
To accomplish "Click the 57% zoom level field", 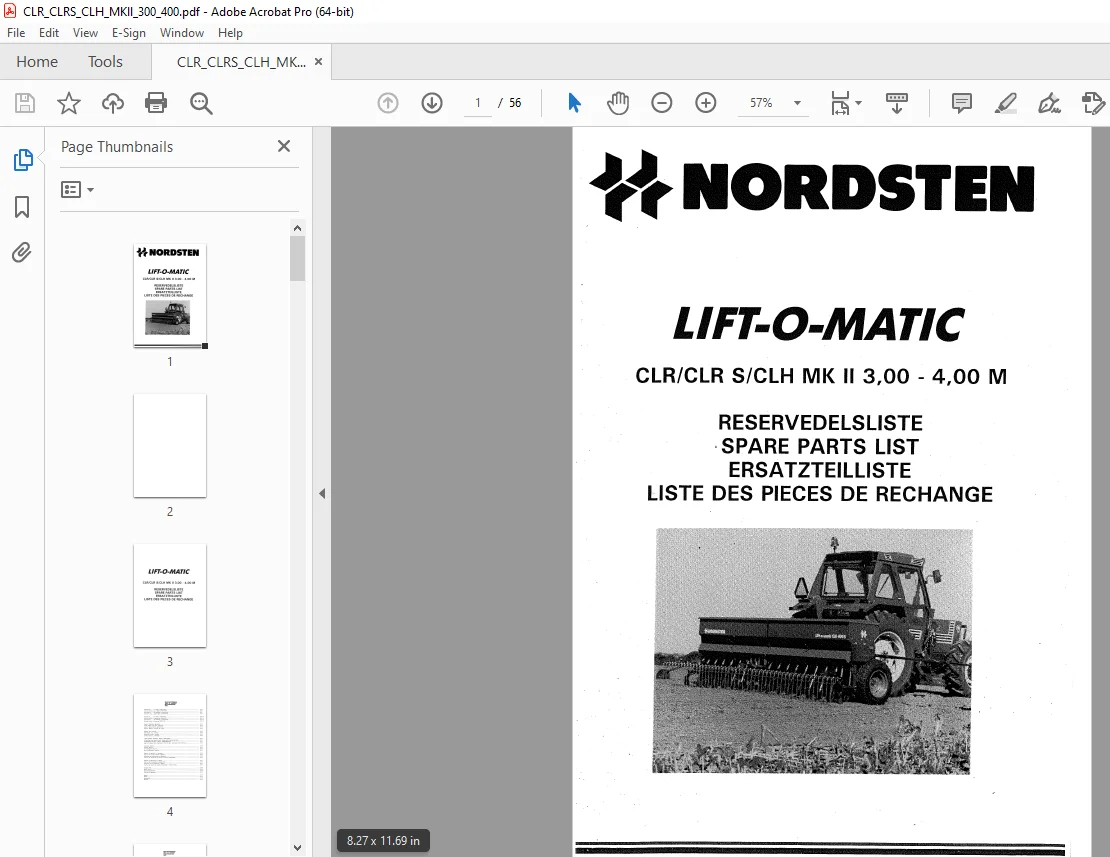I will [x=761, y=103].
